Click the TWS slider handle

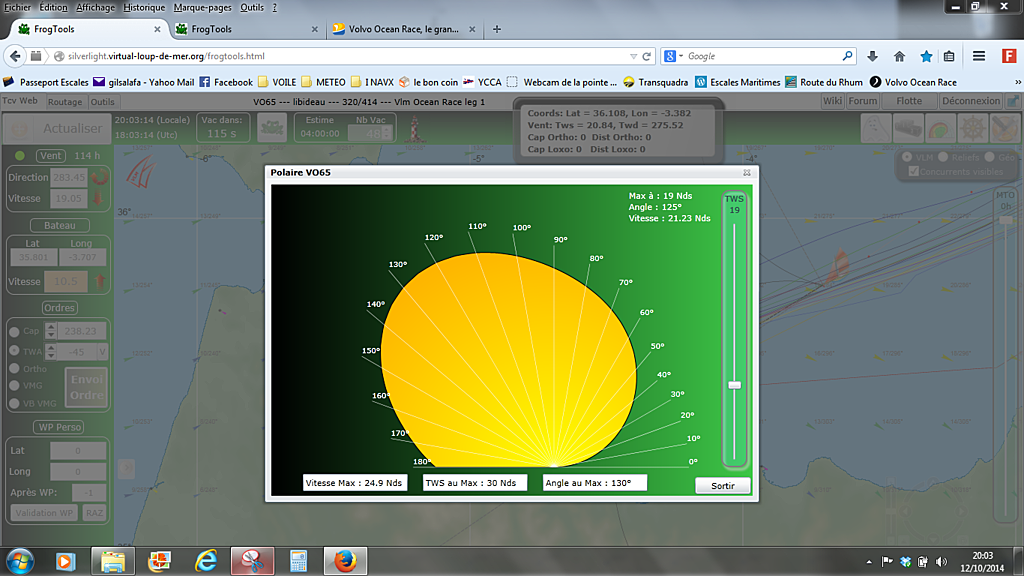tap(735, 385)
